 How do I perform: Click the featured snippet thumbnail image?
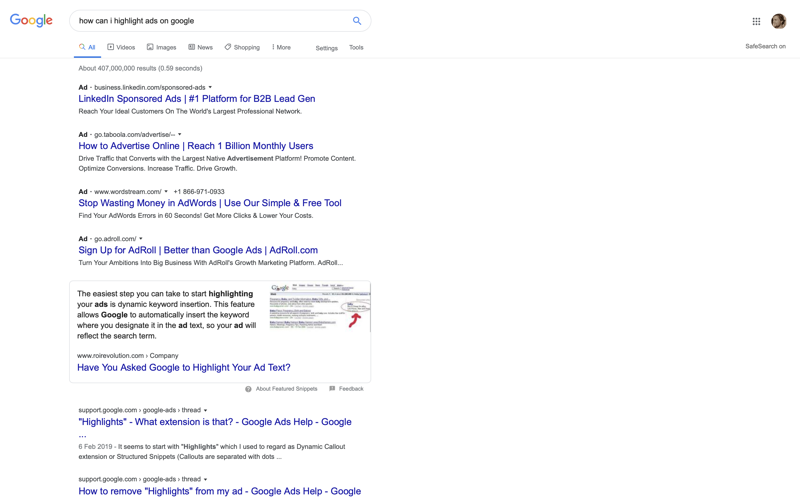click(x=320, y=306)
